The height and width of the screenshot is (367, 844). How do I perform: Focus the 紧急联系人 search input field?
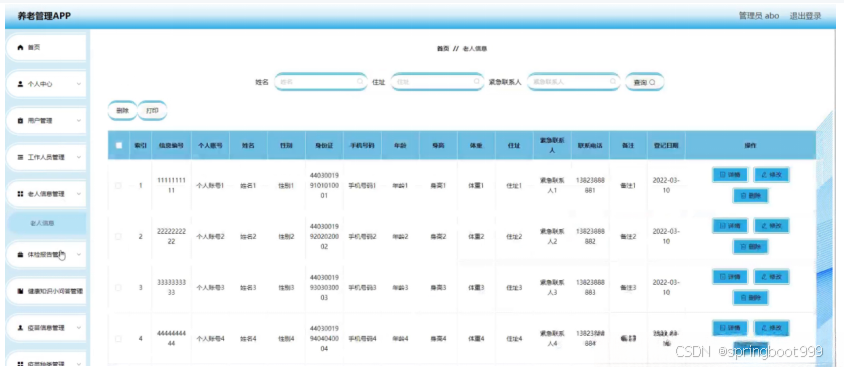(574, 82)
